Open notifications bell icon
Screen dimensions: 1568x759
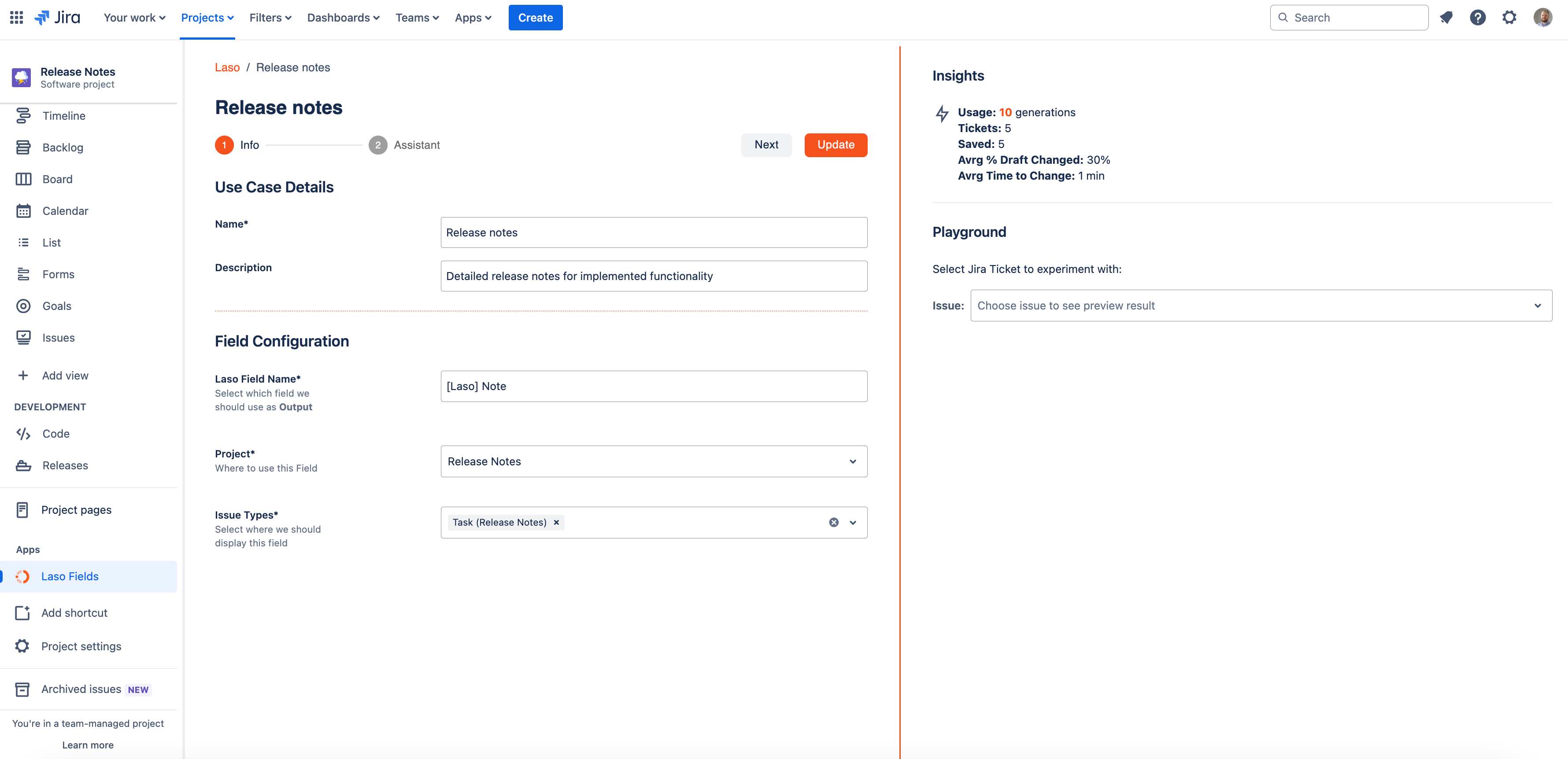click(1446, 18)
